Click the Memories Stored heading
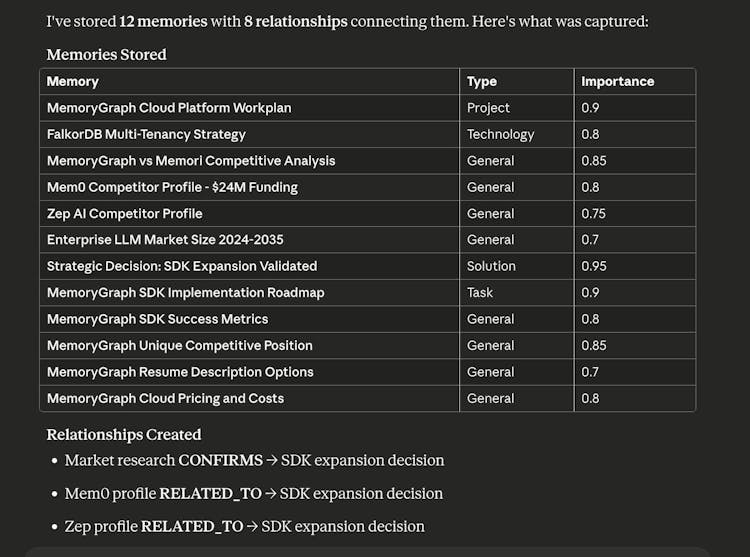The image size is (750, 557). [x=106, y=55]
